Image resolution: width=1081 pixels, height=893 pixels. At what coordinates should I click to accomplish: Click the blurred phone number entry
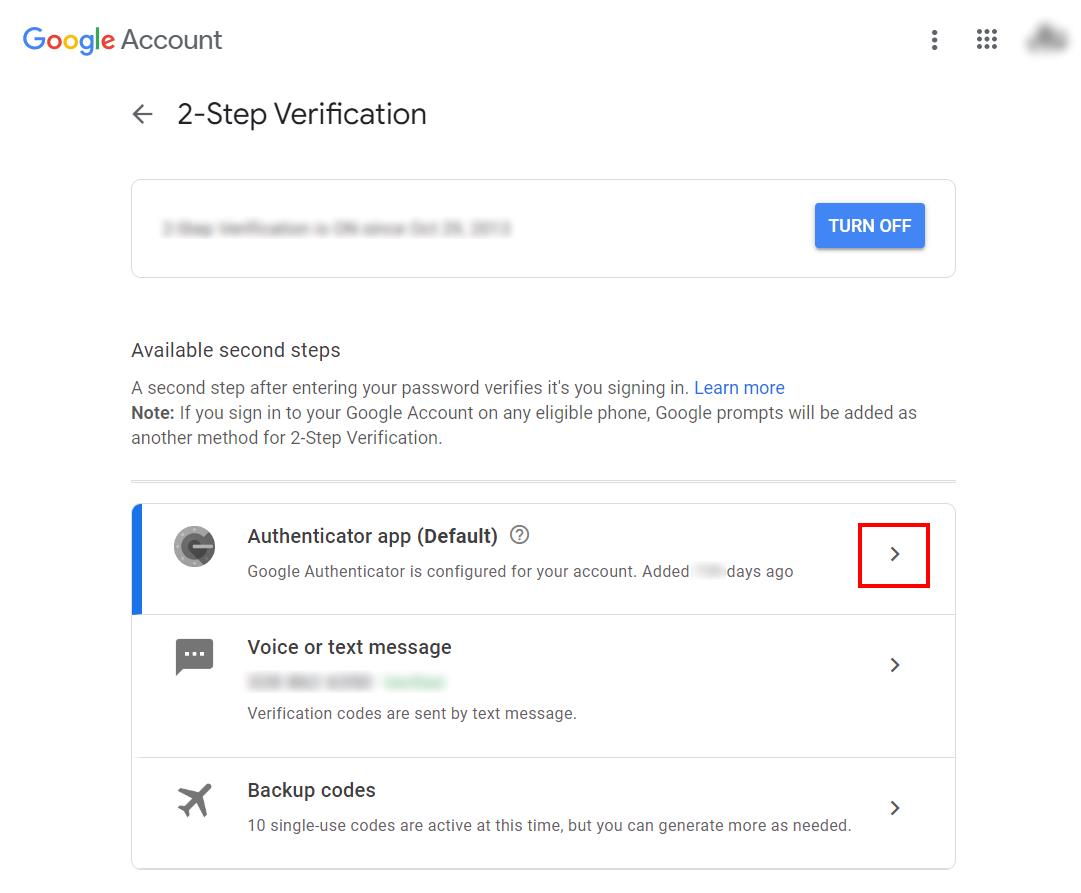(310, 682)
